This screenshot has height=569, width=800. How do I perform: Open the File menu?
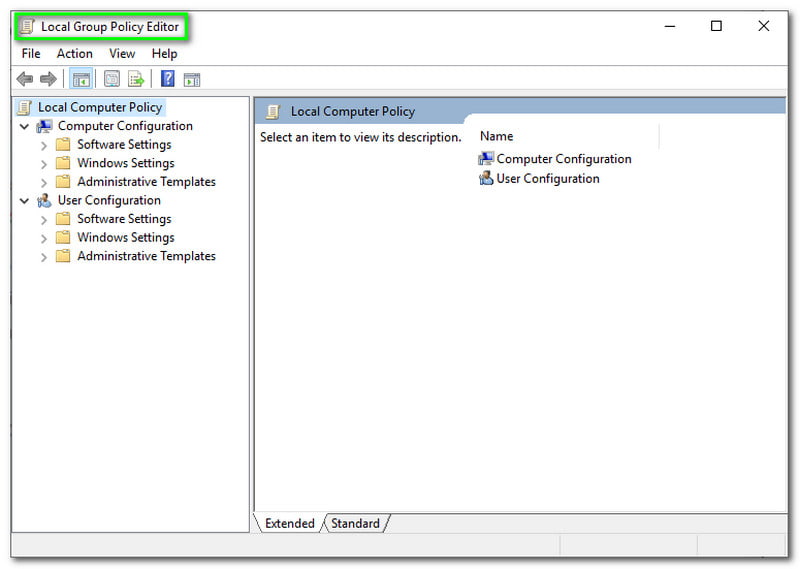pyautogui.click(x=31, y=54)
